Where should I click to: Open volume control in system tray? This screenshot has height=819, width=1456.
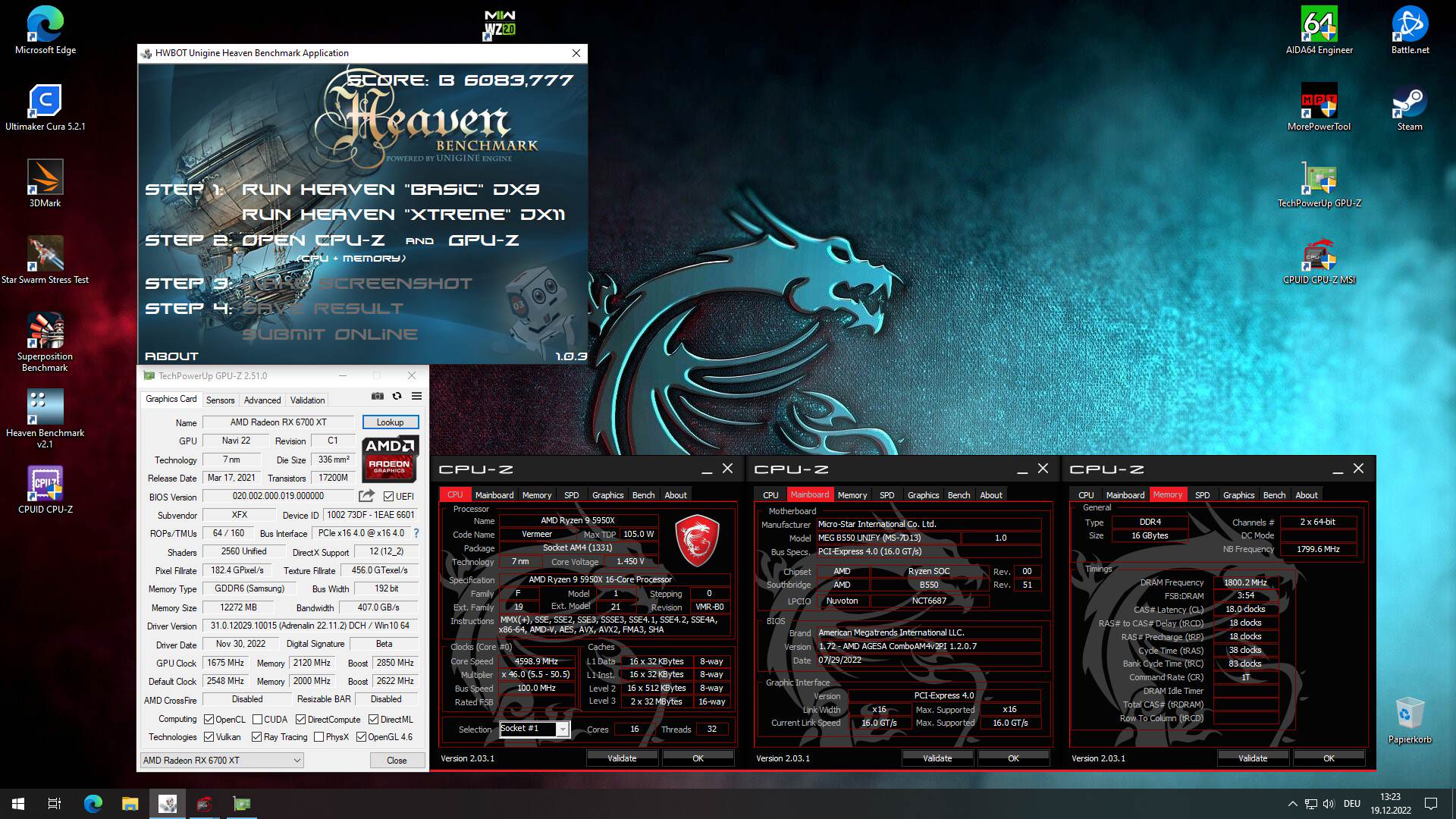click(x=1328, y=804)
